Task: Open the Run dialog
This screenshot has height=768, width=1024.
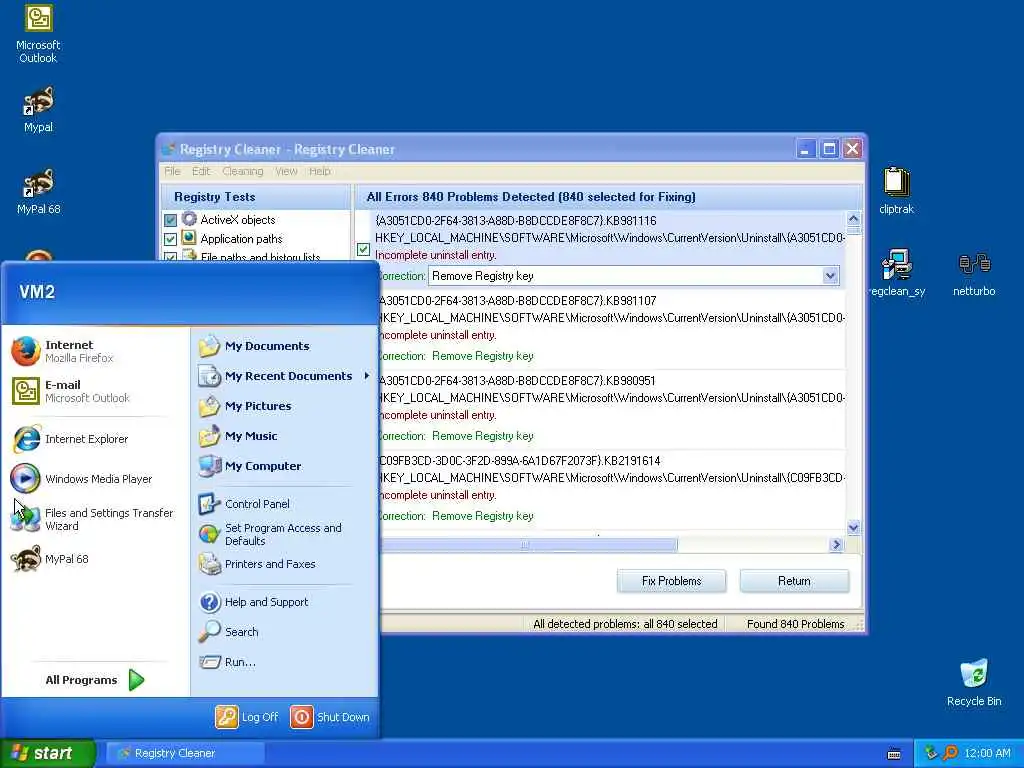Action: pos(284,662)
